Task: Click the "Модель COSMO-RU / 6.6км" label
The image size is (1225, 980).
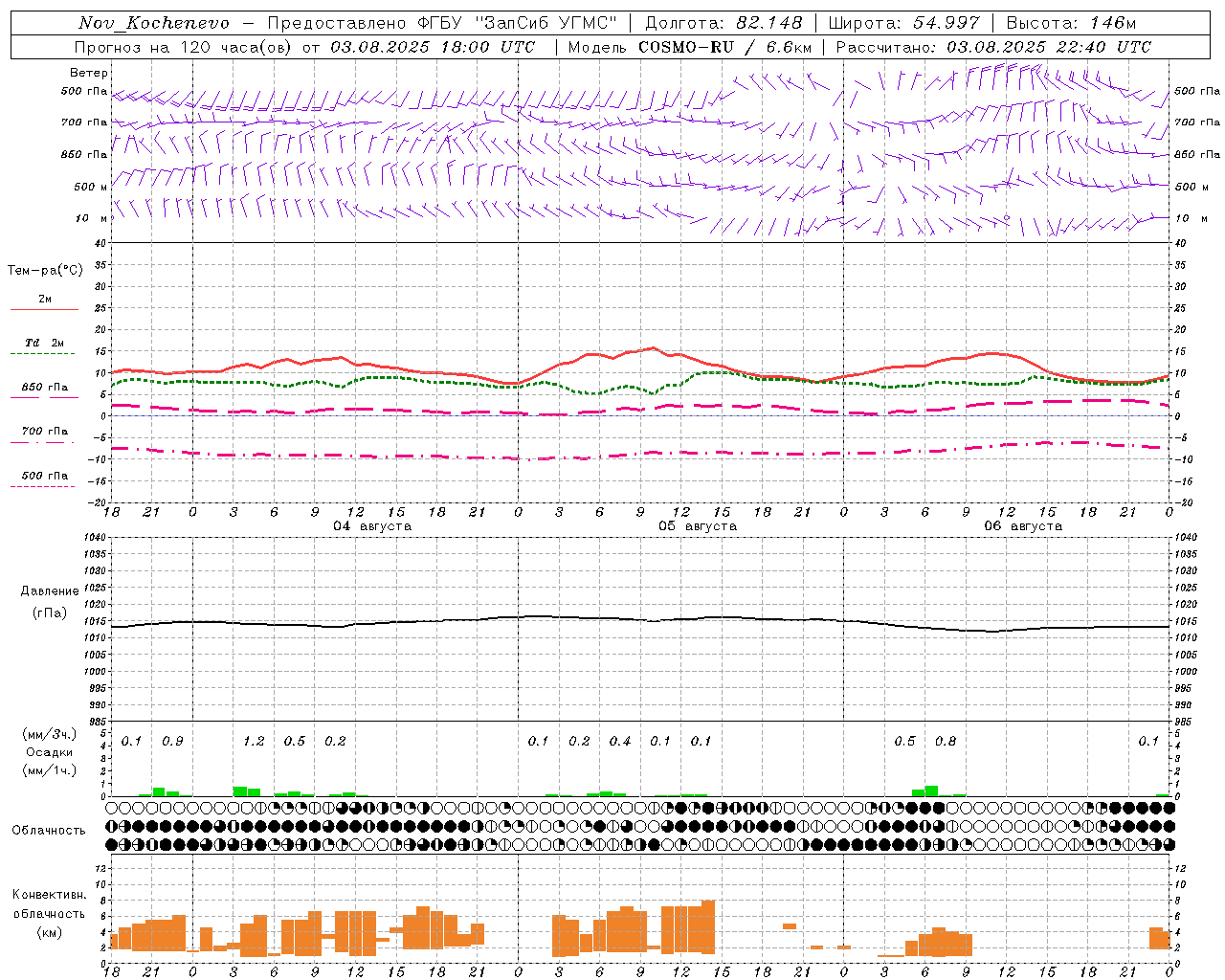Action: (690, 47)
